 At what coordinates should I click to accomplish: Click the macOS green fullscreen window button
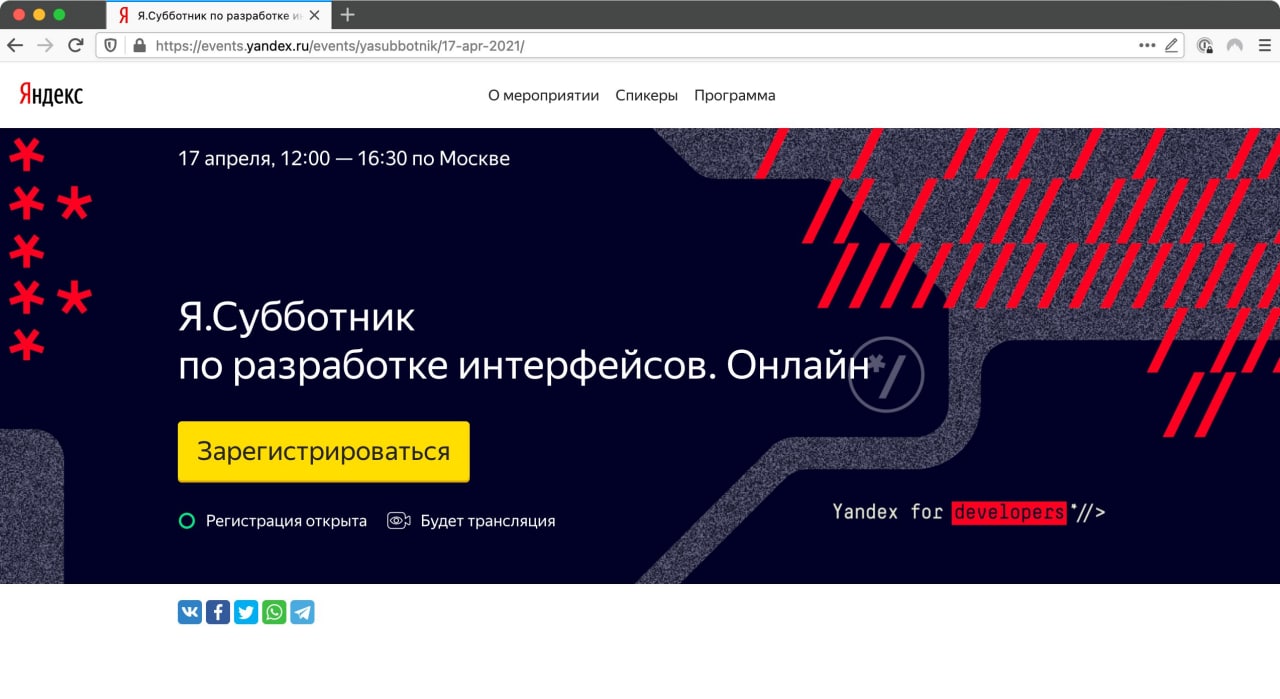point(59,15)
